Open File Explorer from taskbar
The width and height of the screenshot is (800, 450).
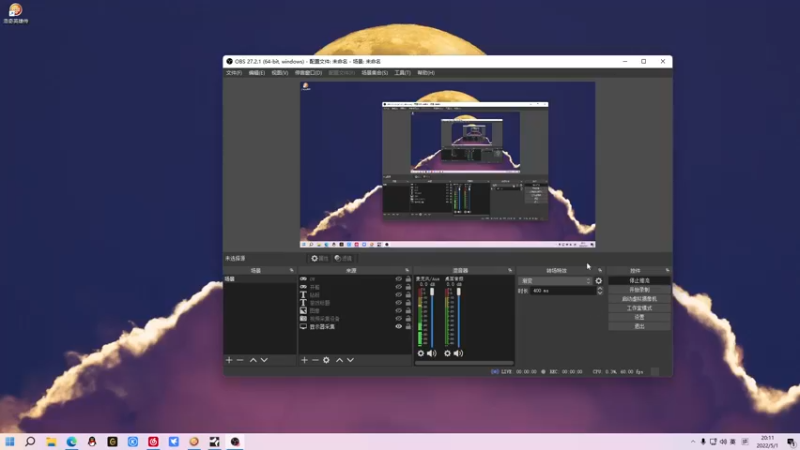click(x=51, y=441)
